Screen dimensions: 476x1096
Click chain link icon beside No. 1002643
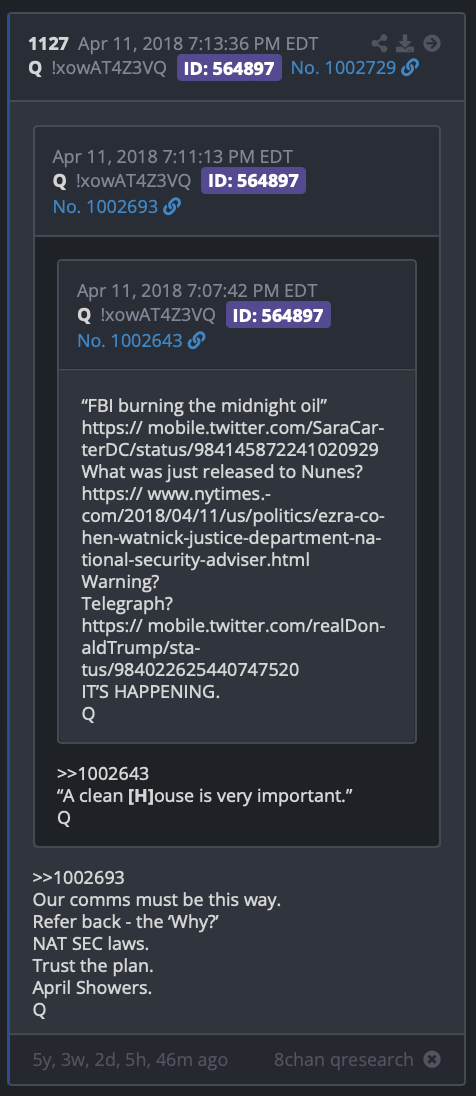tap(197, 340)
